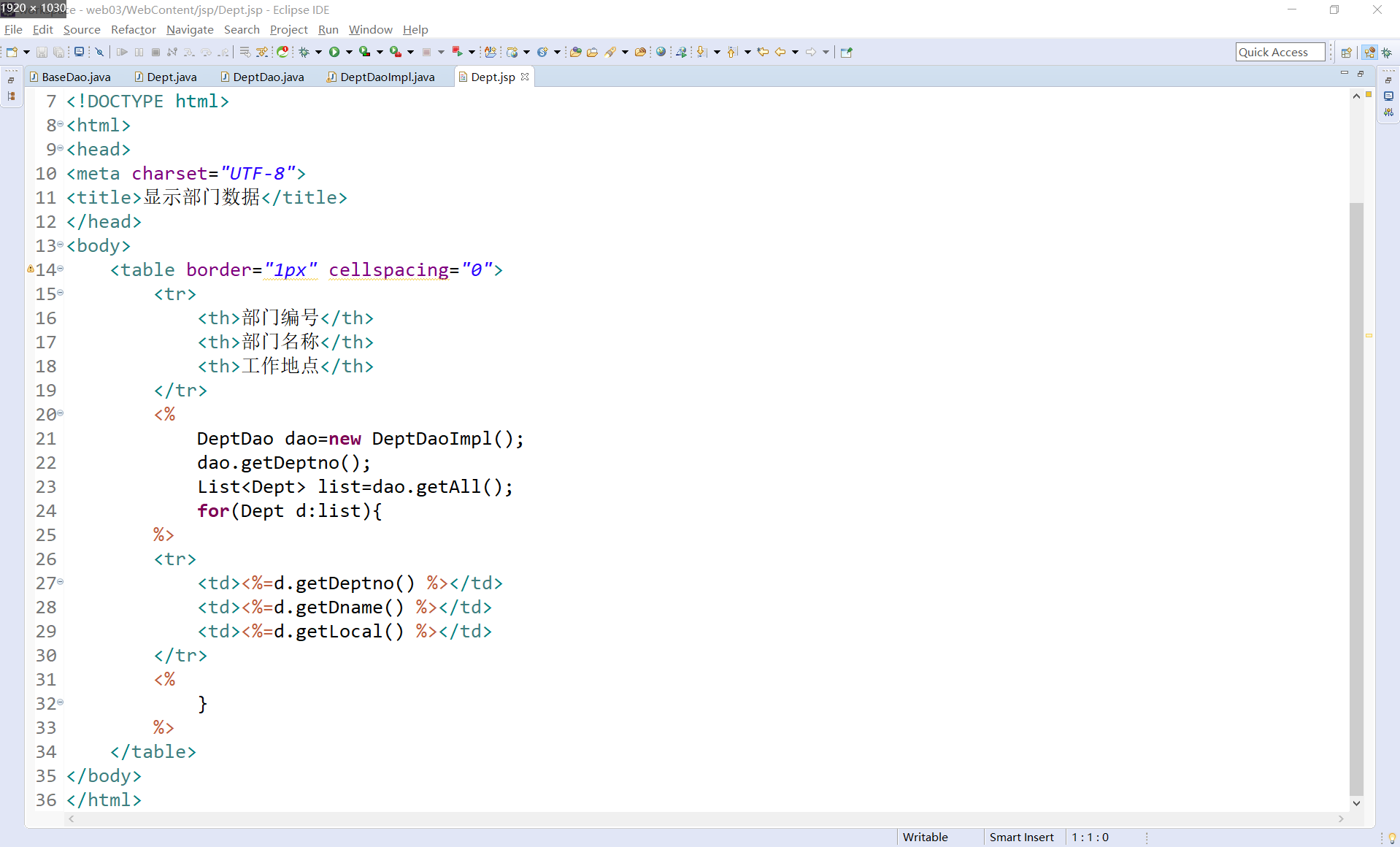Image resolution: width=1400 pixels, height=847 pixels.
Task: Switch to the Java EE perspective icon
Action: 1370,52
